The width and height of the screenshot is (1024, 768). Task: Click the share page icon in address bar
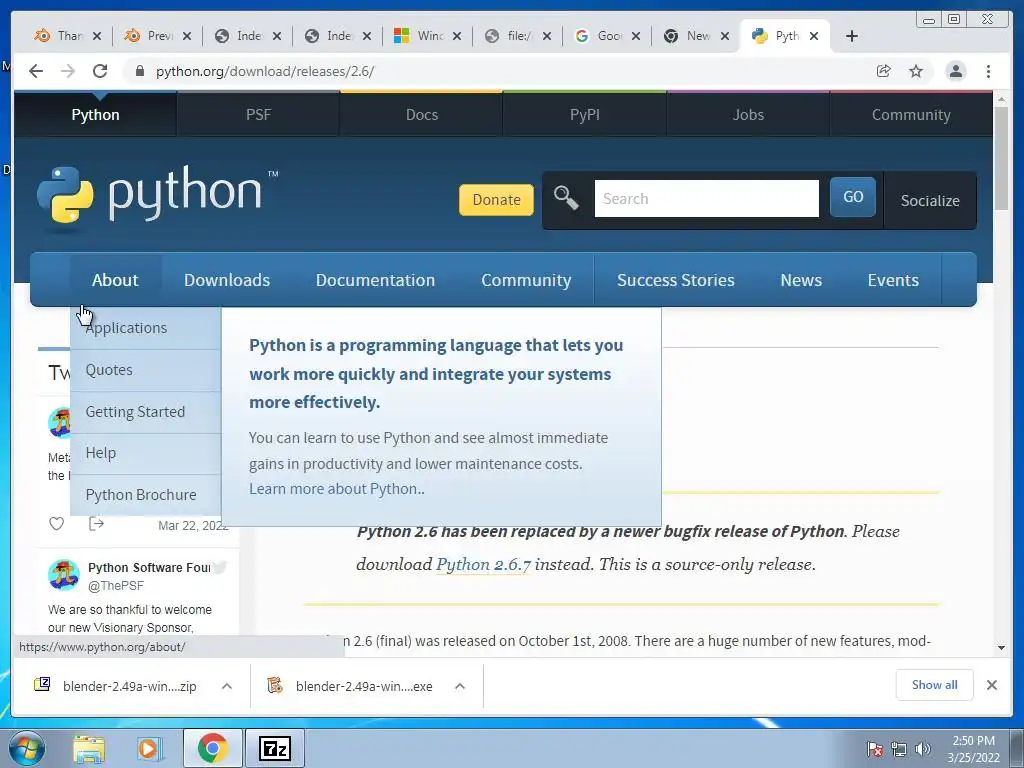click(884, 71)
